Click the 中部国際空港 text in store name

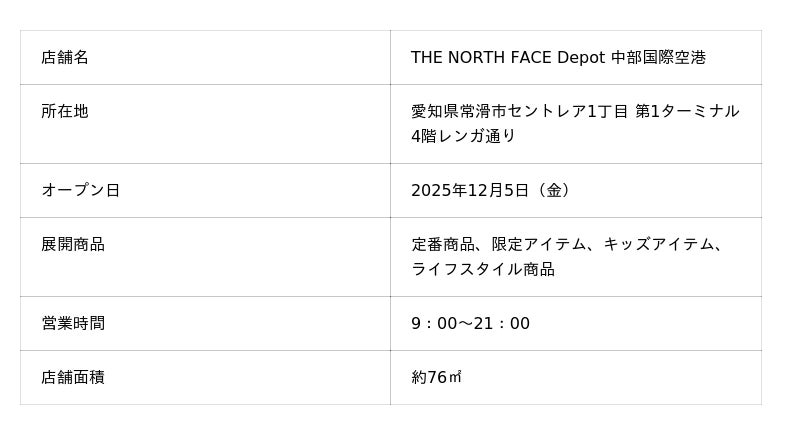tap(658, 58)
